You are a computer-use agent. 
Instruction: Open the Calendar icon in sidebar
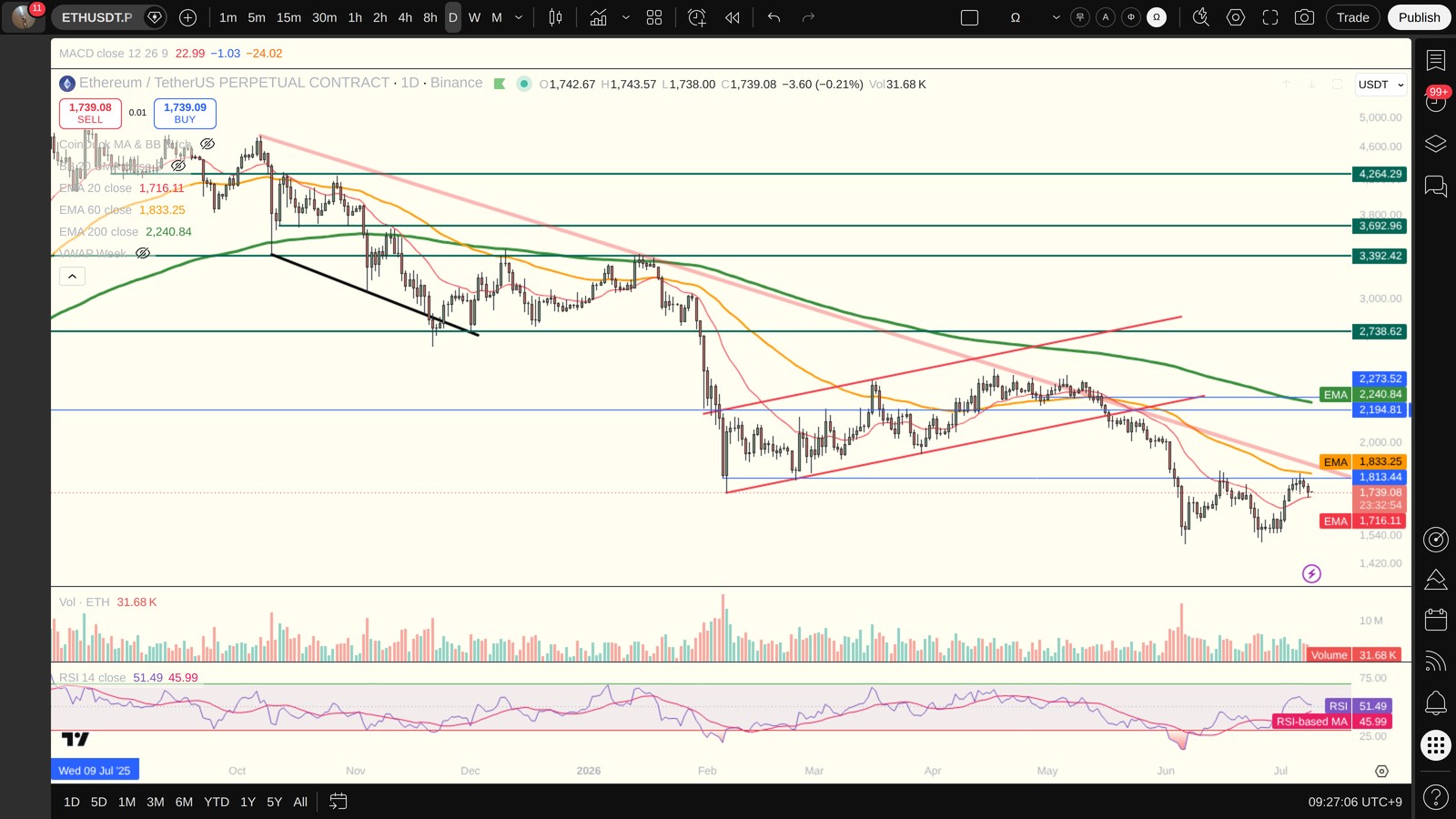tap(1436, 620)
